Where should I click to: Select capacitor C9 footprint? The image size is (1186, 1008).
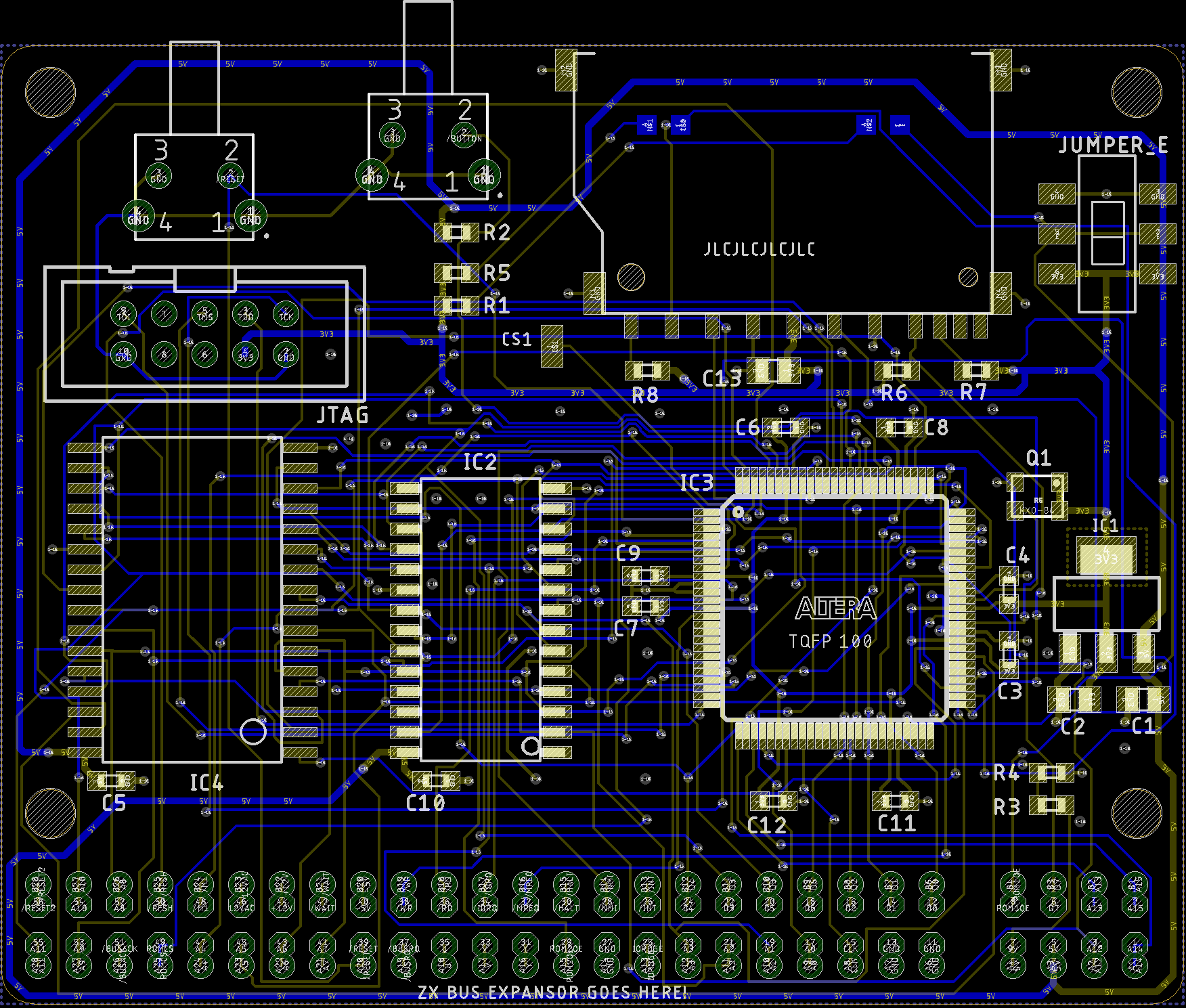click(x=646, y=576)
